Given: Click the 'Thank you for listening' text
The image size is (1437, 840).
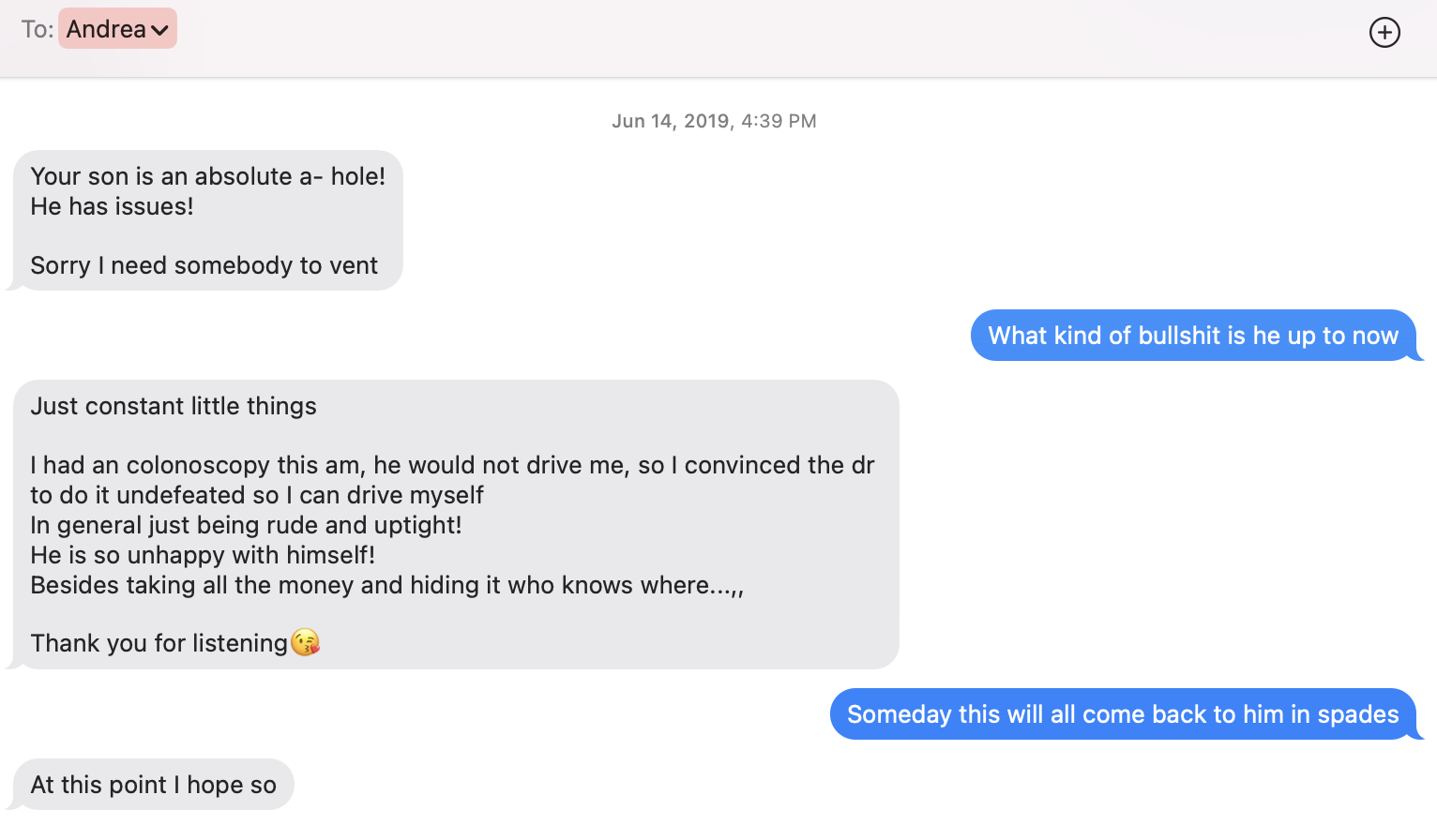Looking at the screenshot, I should coord(159,643).
